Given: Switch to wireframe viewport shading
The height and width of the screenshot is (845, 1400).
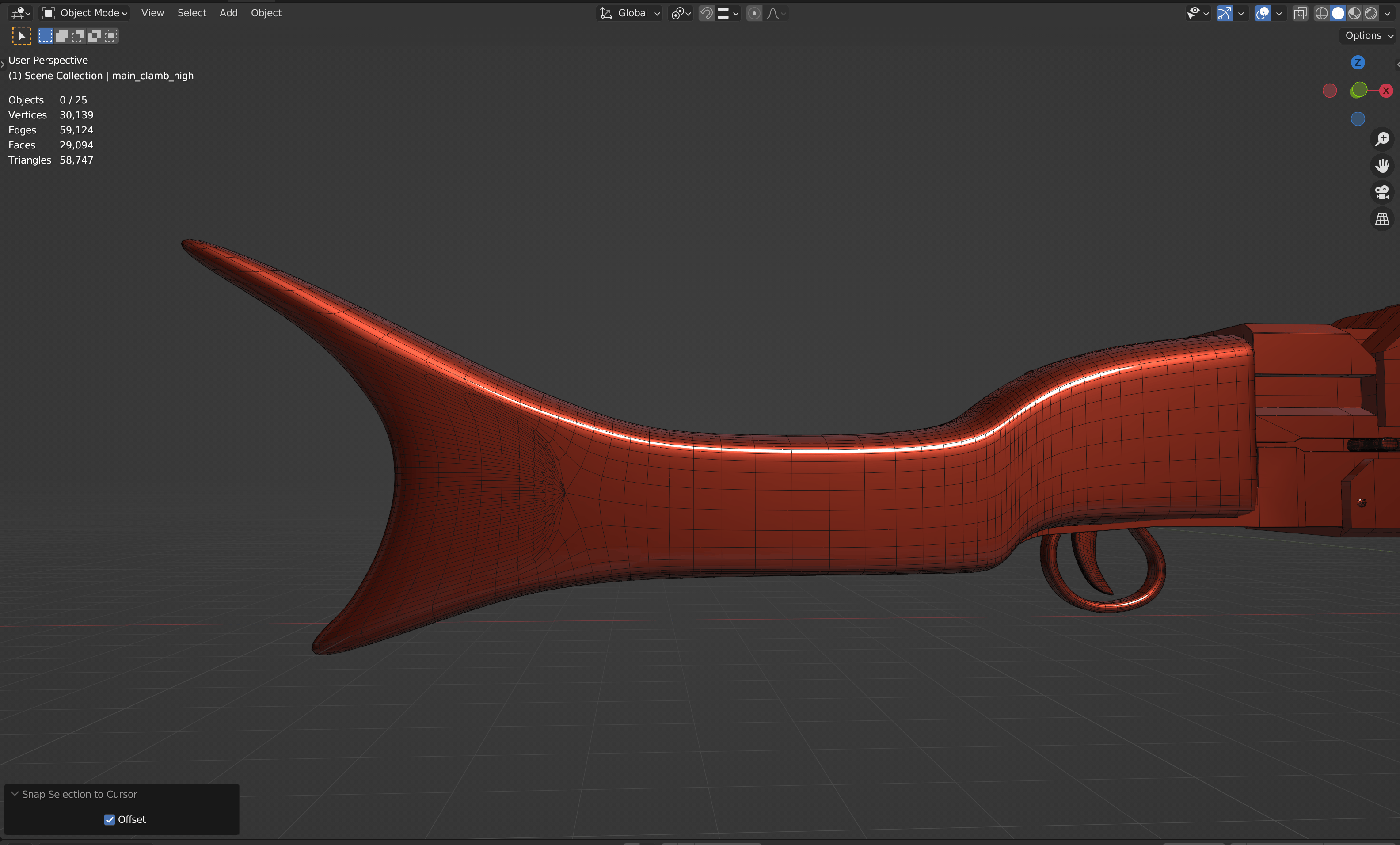Looking at the screenshot, I should pos(1322,13).
